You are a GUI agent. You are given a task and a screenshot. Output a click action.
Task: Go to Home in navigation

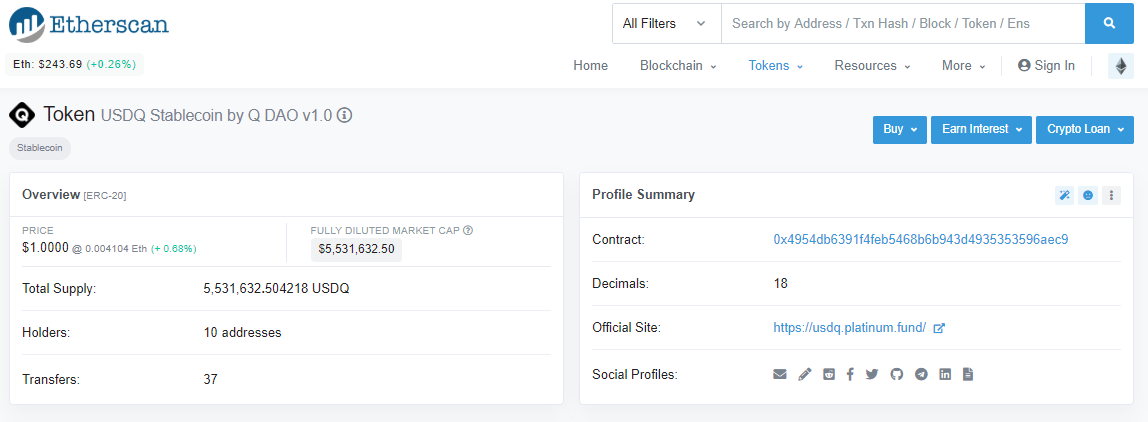[x=590, y=66]
